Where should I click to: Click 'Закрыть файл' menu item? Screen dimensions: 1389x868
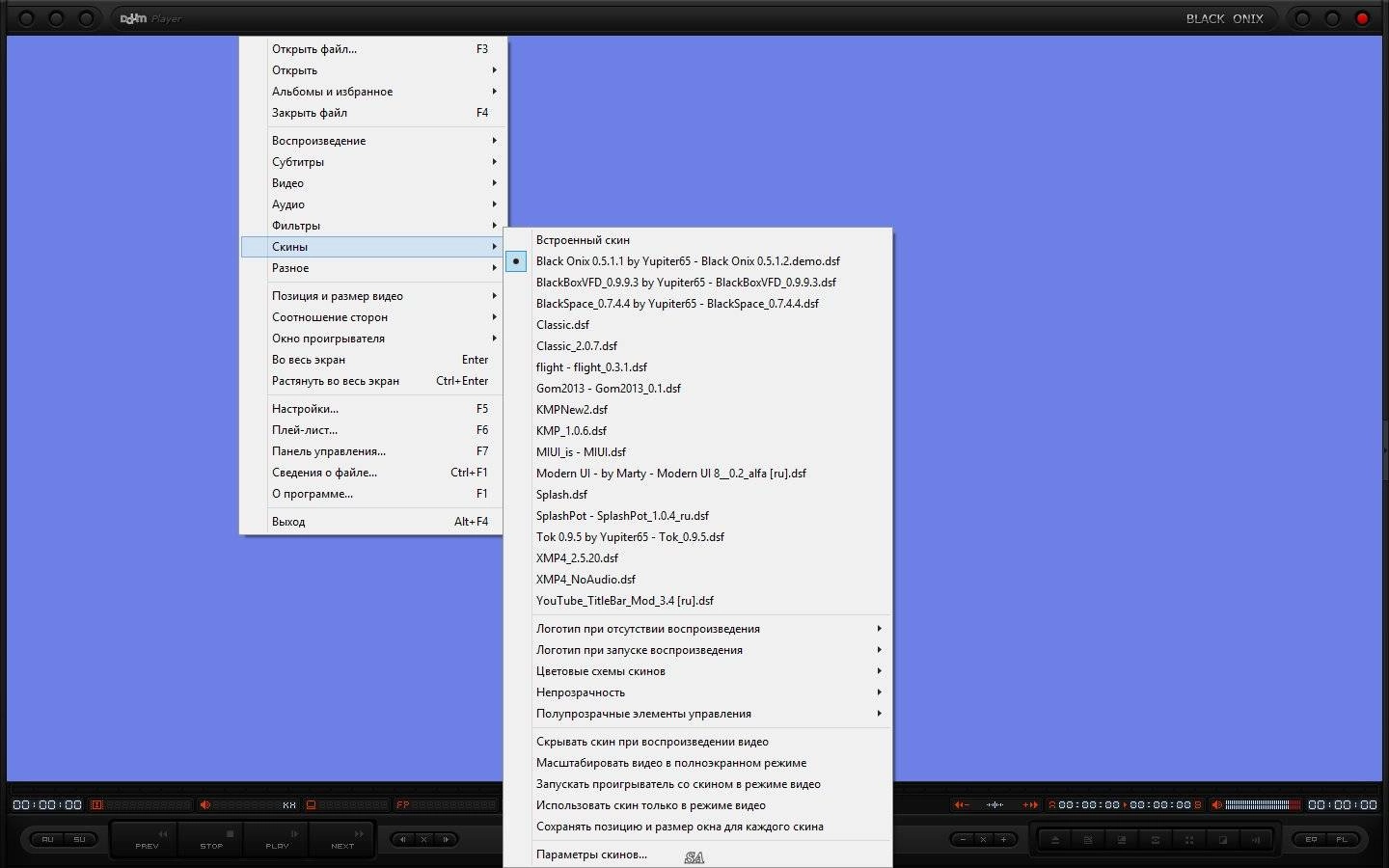(x=372, y=113)
